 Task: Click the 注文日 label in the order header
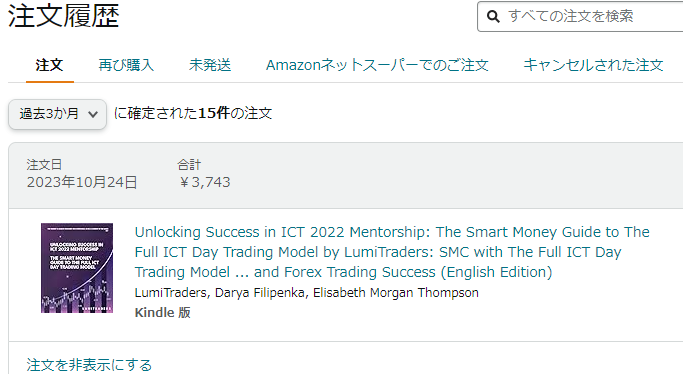44,165
